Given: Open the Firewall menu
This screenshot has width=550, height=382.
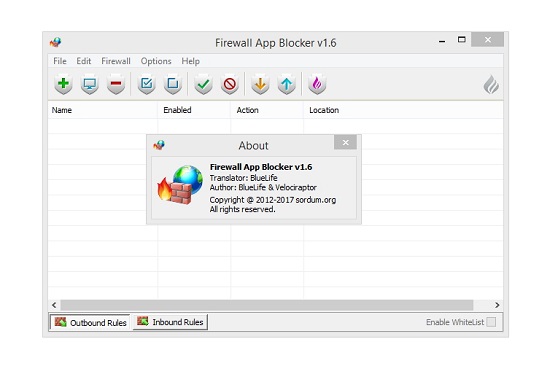Looking at the screenshot, I should pos(116,61).
